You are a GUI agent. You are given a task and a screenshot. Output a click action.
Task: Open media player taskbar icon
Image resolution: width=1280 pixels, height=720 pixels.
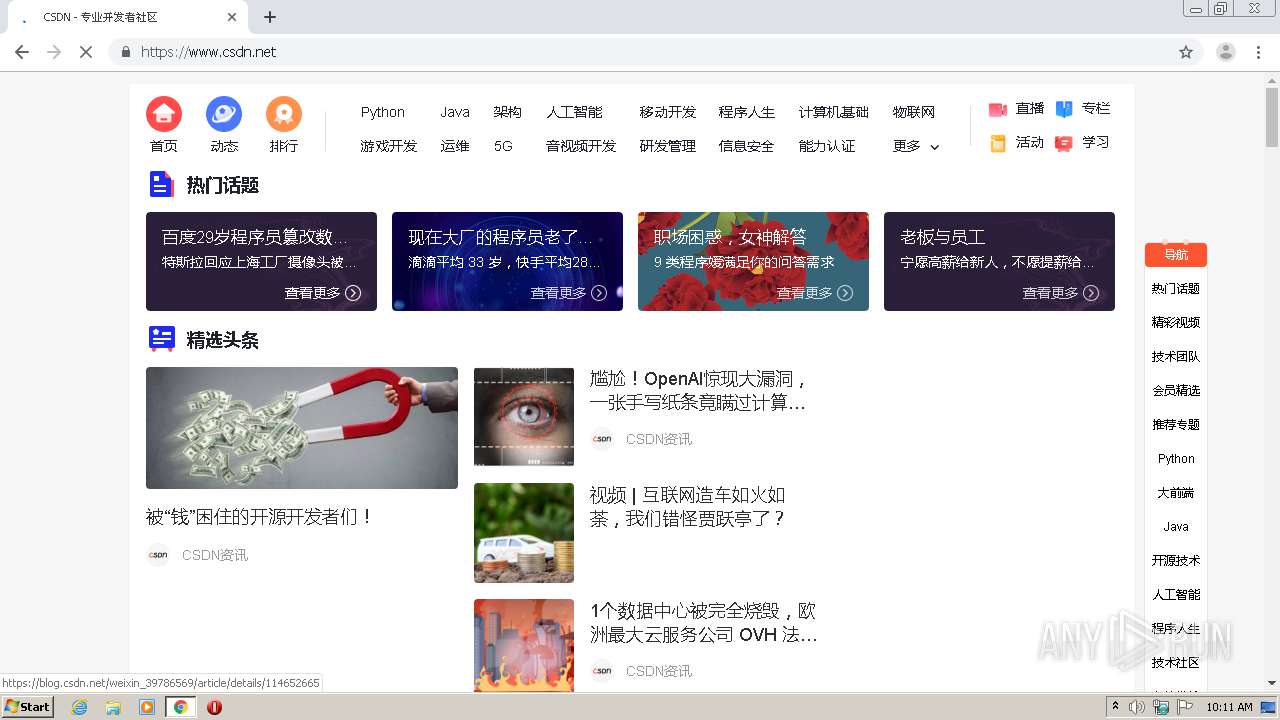pos(147,707)
